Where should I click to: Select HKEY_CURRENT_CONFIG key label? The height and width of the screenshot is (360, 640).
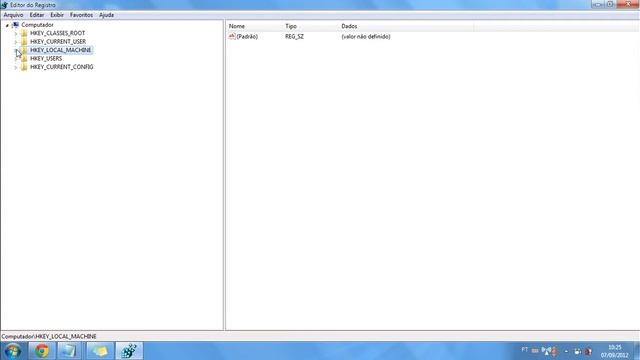(x=62, y=67)
